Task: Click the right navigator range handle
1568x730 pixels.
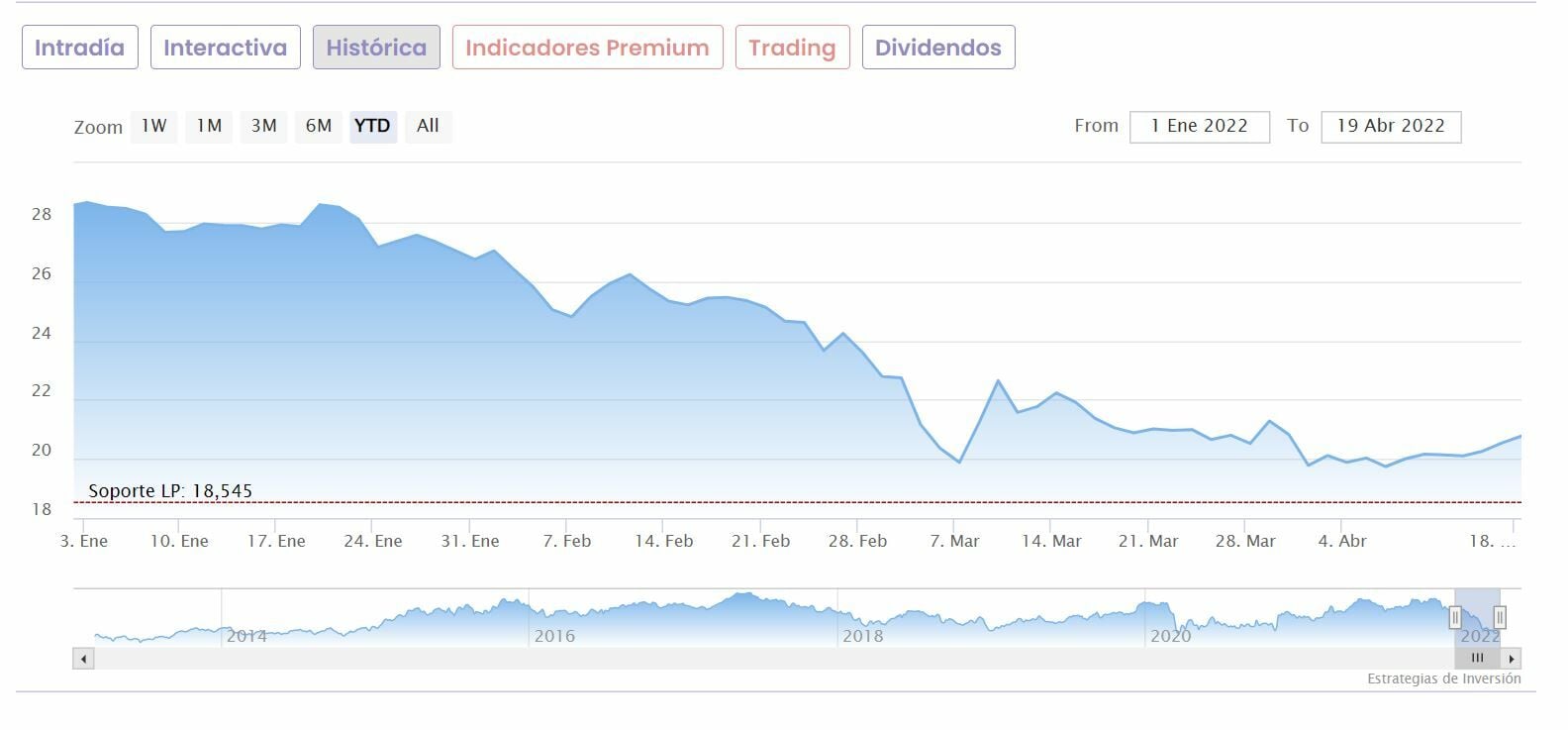Action: coord(1500,618)
